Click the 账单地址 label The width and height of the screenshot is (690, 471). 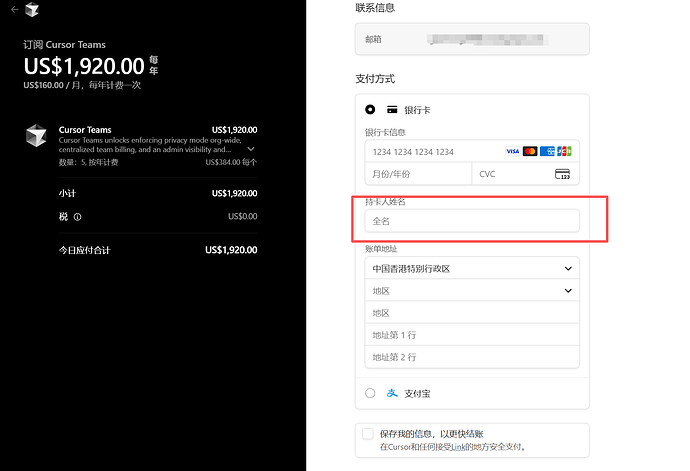[x=381, y=249]
